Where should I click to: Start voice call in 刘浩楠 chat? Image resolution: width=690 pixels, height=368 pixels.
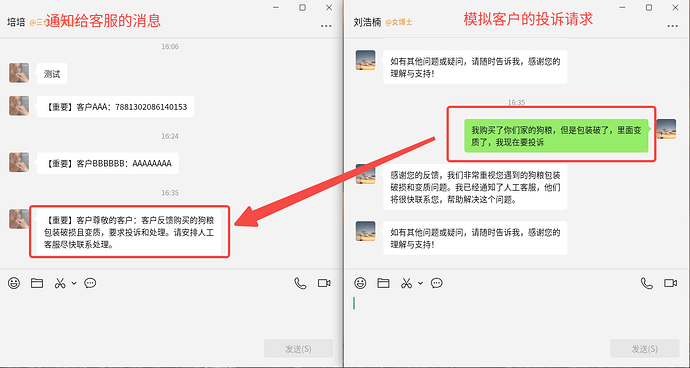pos(646,283)
